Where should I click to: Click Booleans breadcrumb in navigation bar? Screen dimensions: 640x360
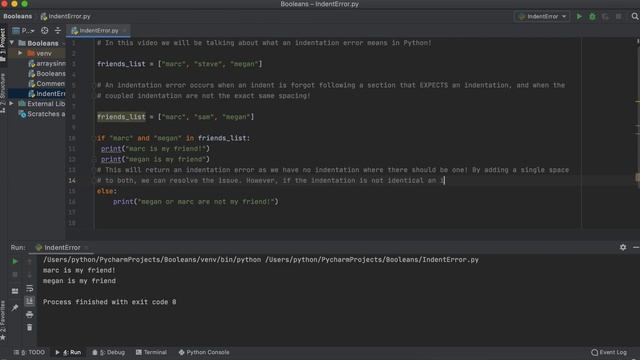click(18, 16)
